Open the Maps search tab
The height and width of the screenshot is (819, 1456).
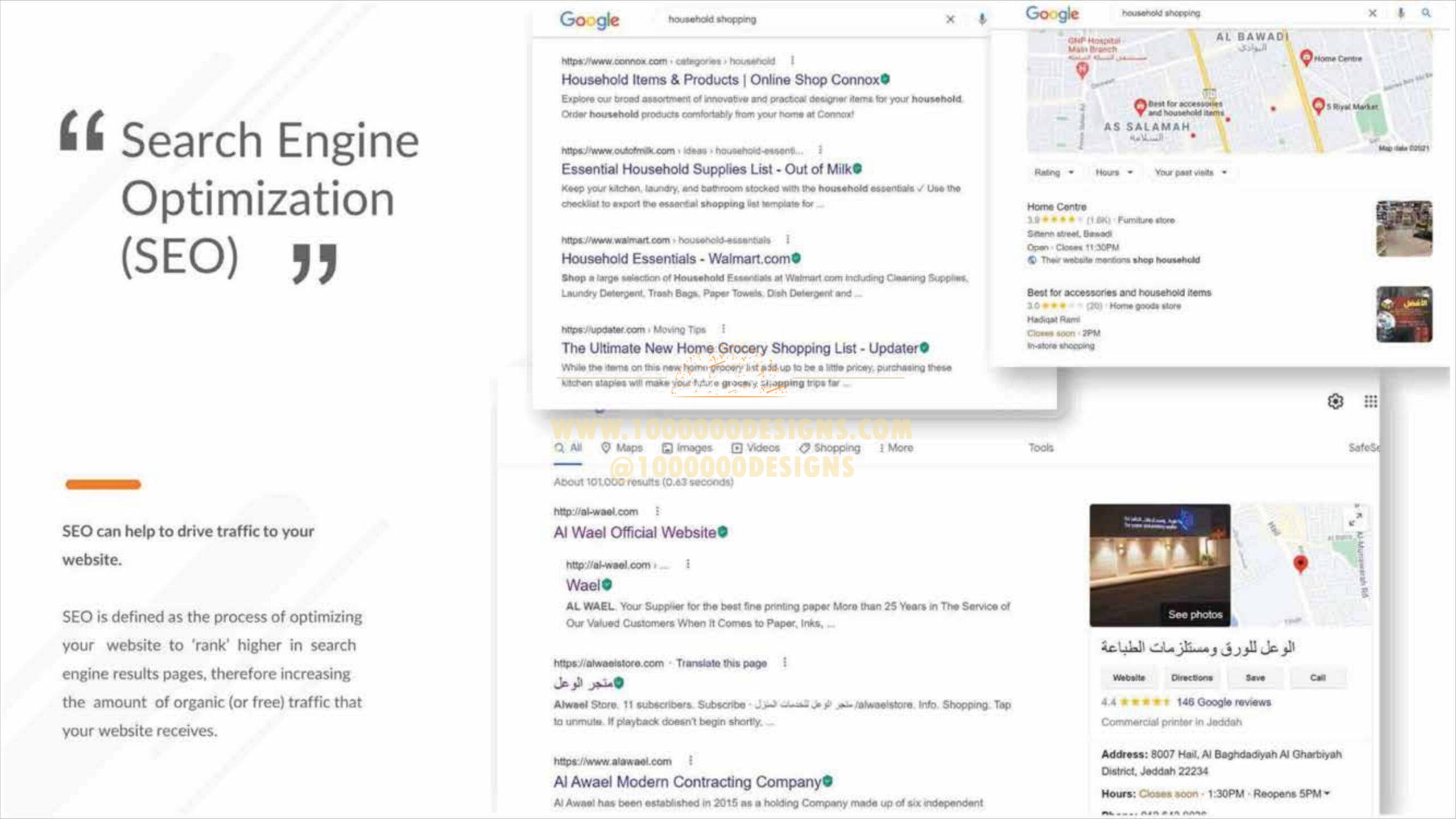pos(622,448)
